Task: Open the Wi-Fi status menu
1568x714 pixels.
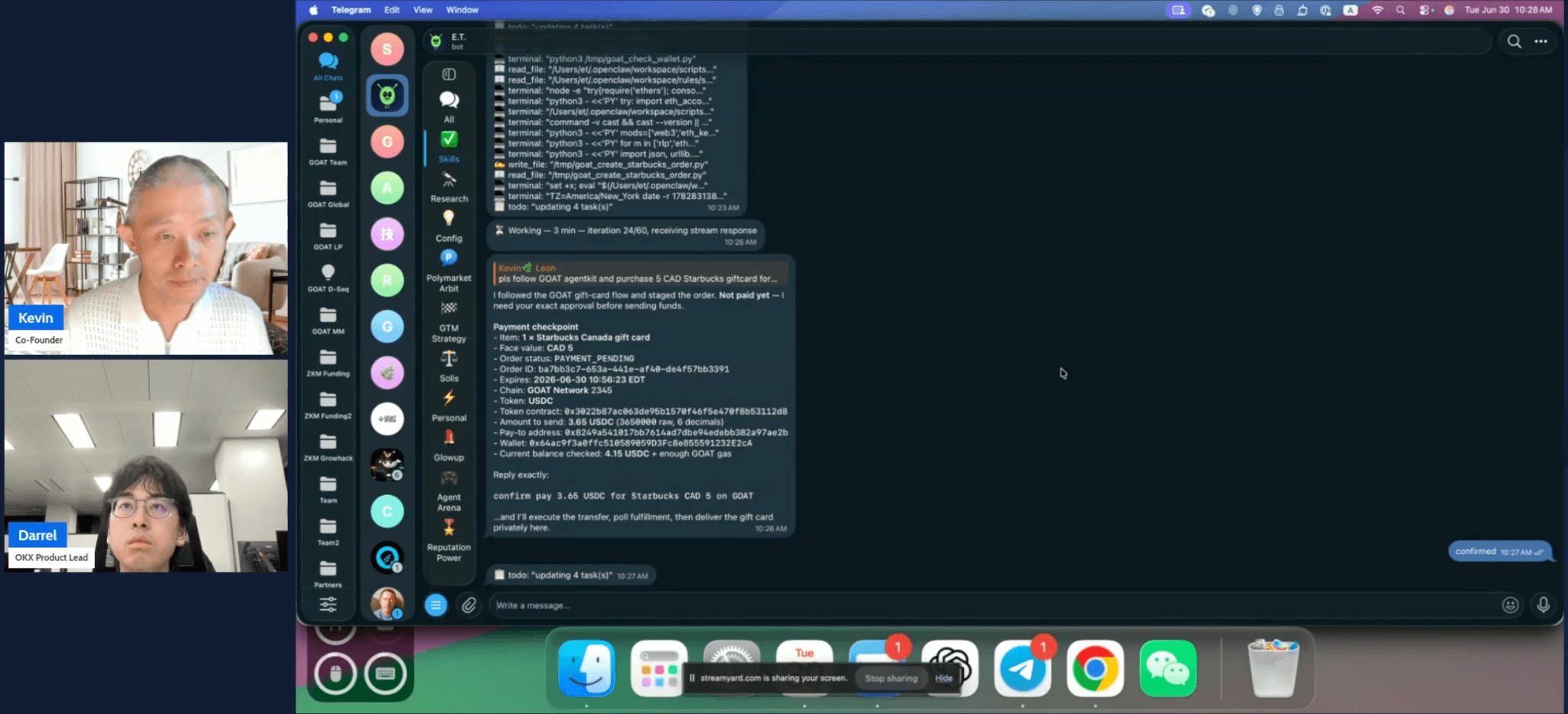Action: click(x=1377, y=10)
